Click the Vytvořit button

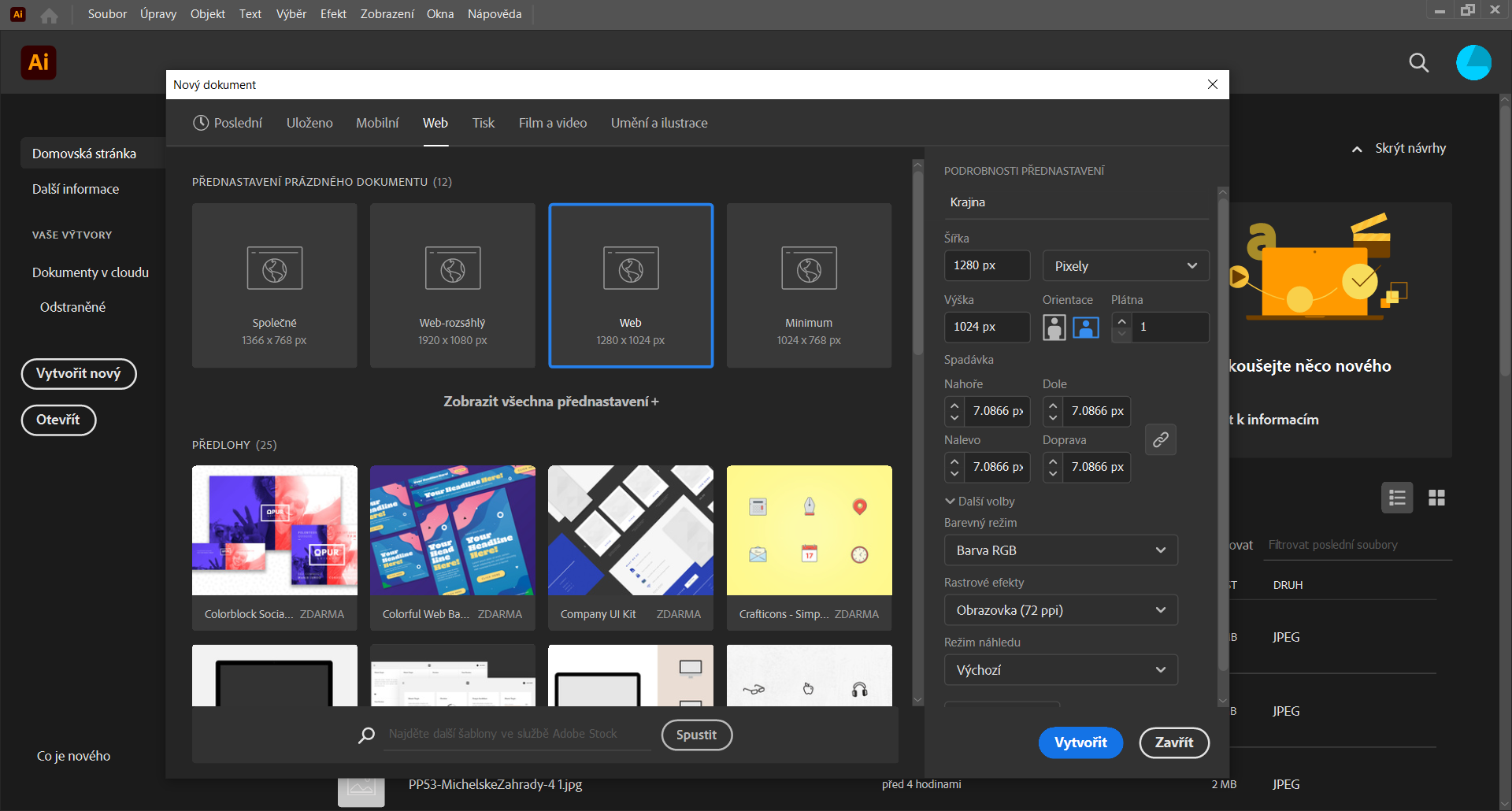click(1080, 742)
